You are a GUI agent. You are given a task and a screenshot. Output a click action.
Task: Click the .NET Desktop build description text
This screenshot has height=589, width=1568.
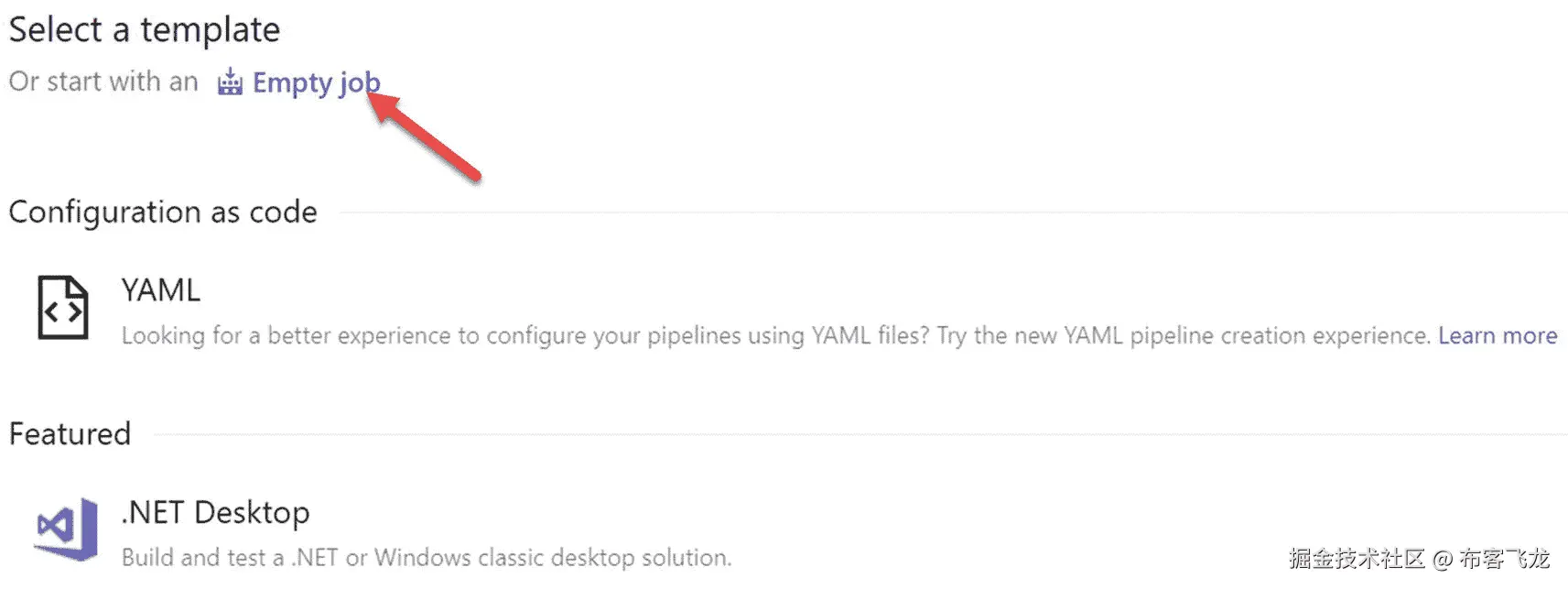tap(427, 557)
